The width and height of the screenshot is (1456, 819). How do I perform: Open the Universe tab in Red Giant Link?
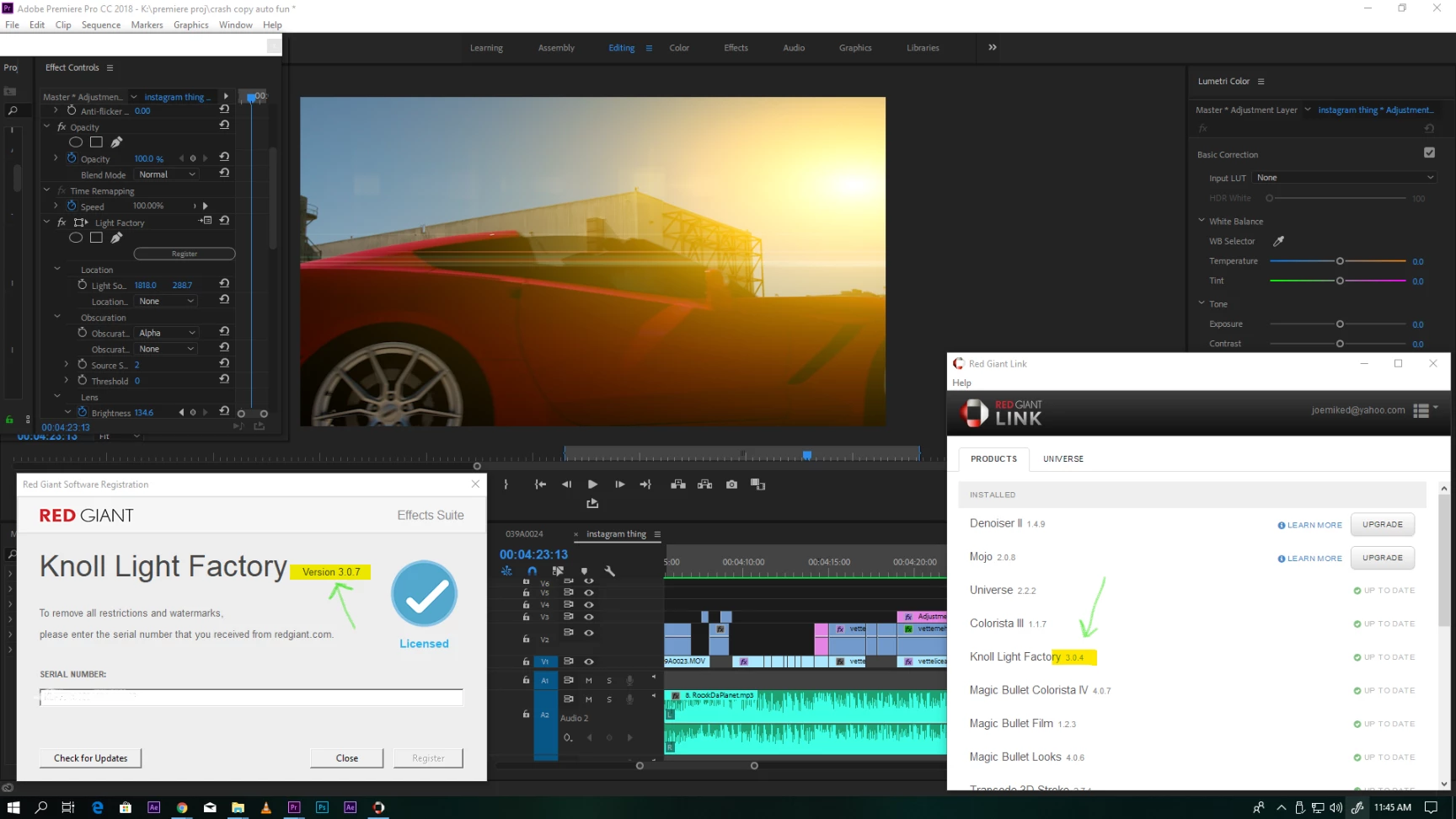pos(1063,459)
